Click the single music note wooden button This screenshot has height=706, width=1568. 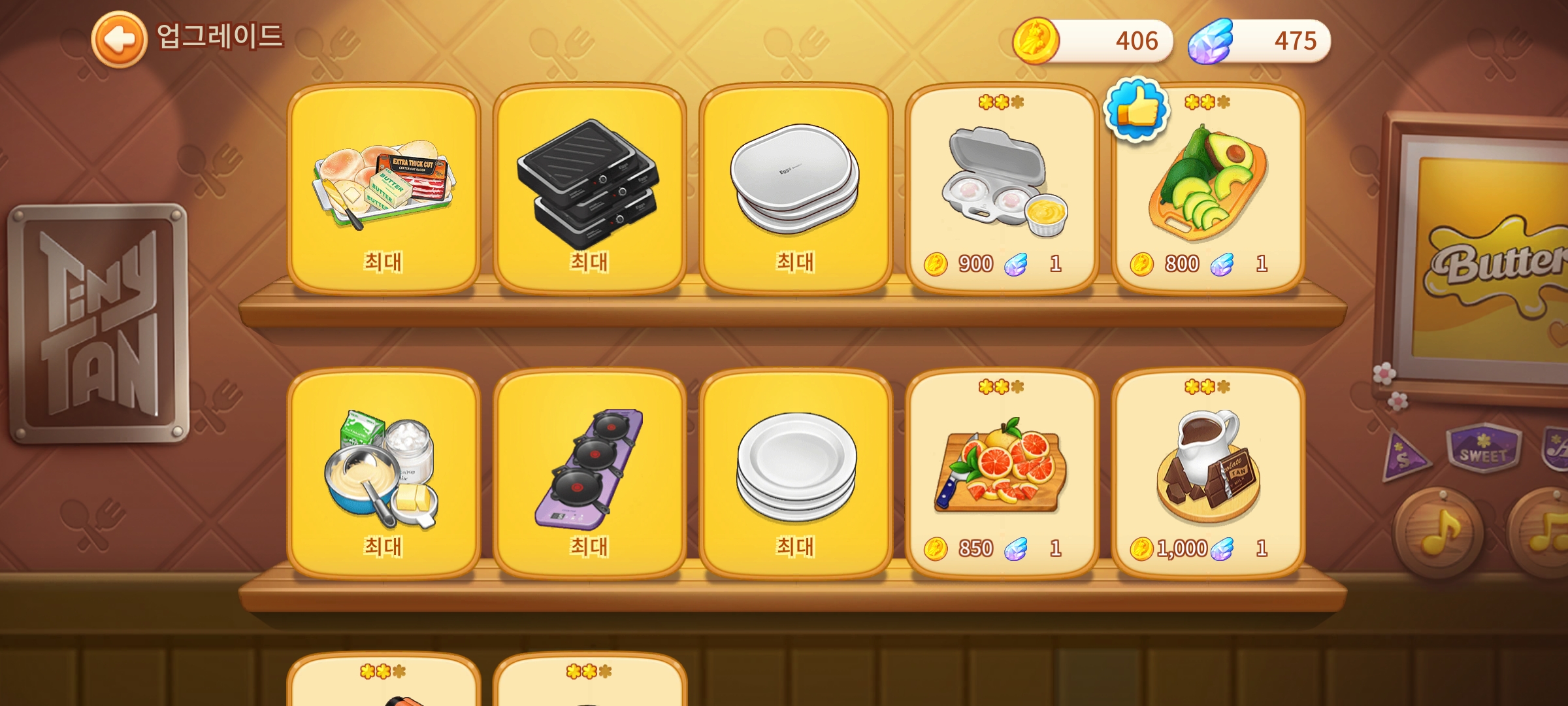coord(1439,533)
